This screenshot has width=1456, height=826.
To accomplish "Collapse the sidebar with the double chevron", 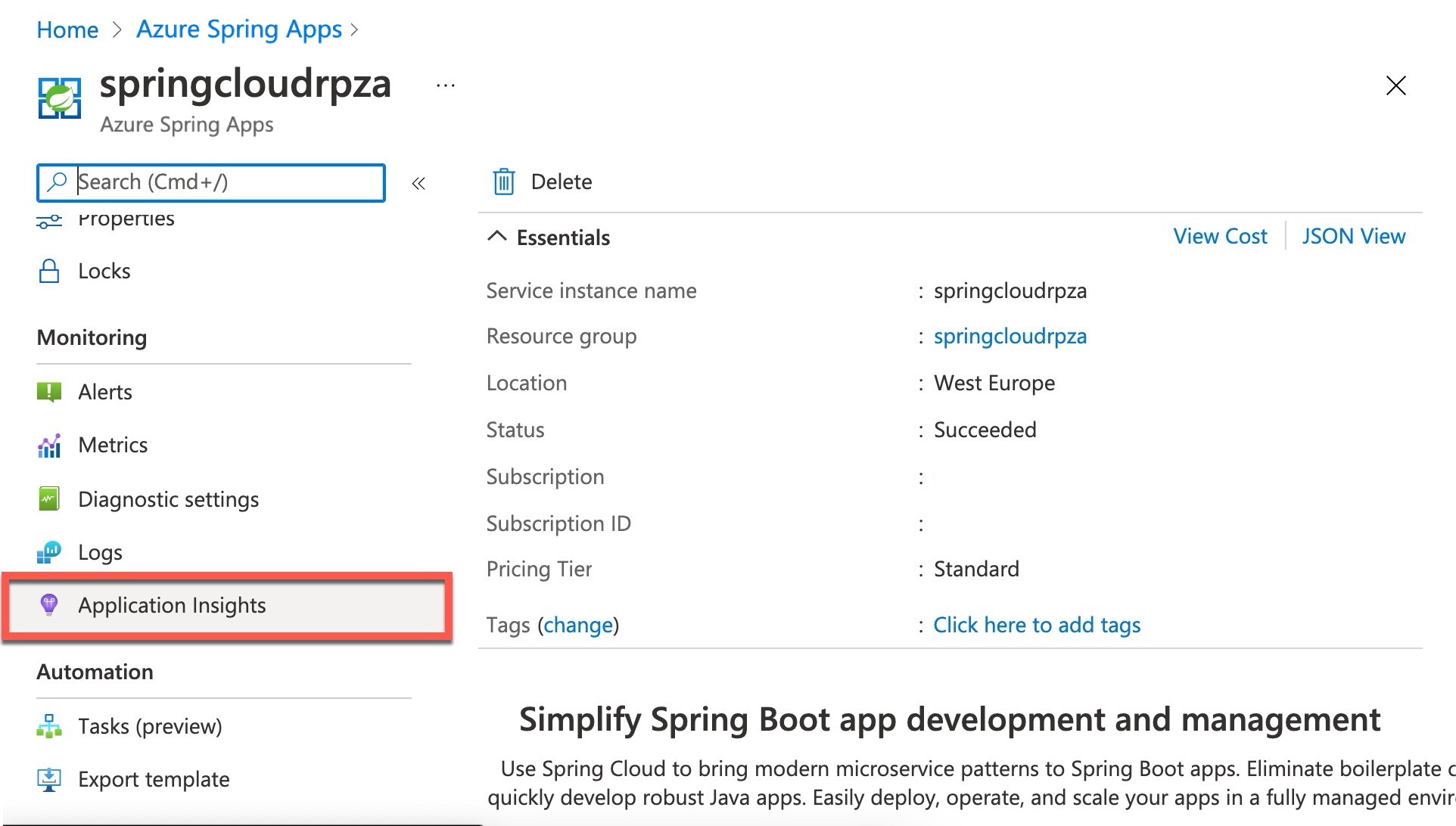I will point(418,183).
